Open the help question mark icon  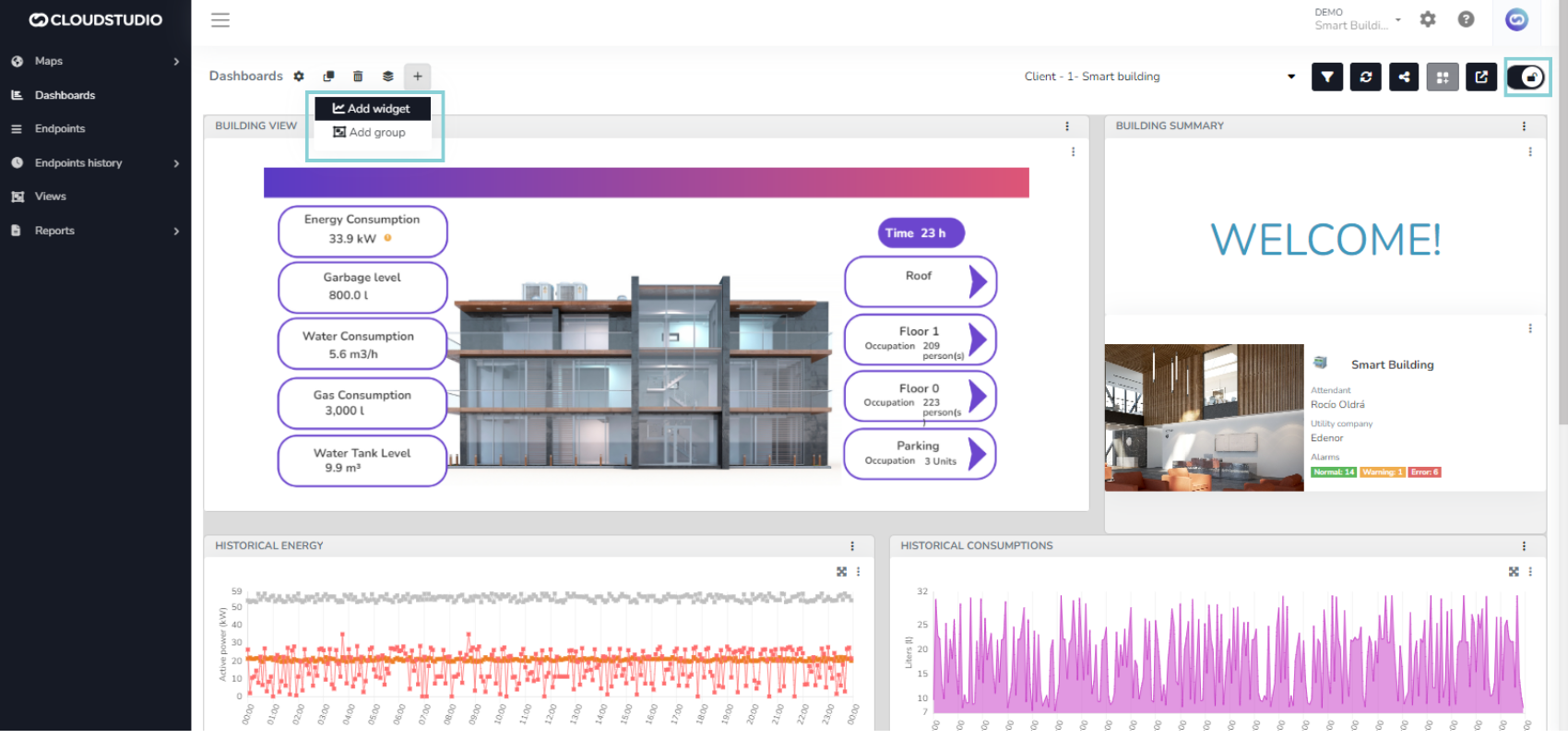pos(1466,19)
